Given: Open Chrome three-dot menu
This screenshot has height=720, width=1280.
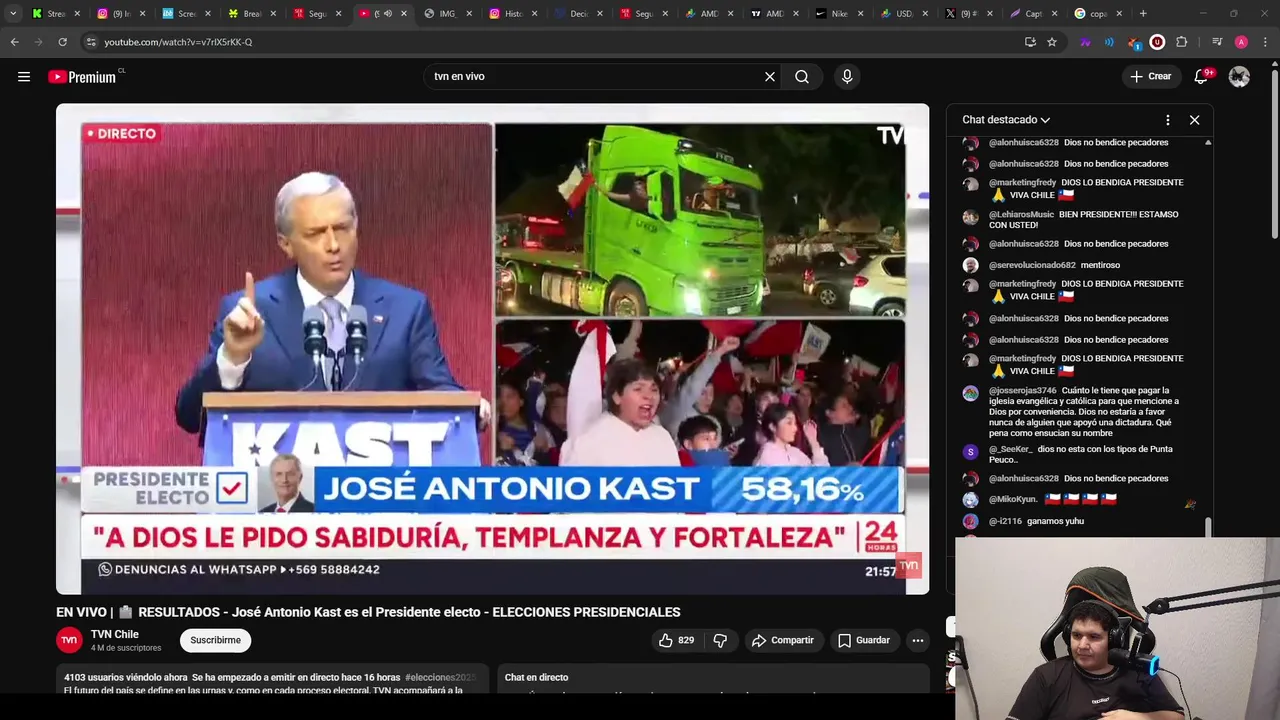Looking at the screenshot, I should point(1265,42).
